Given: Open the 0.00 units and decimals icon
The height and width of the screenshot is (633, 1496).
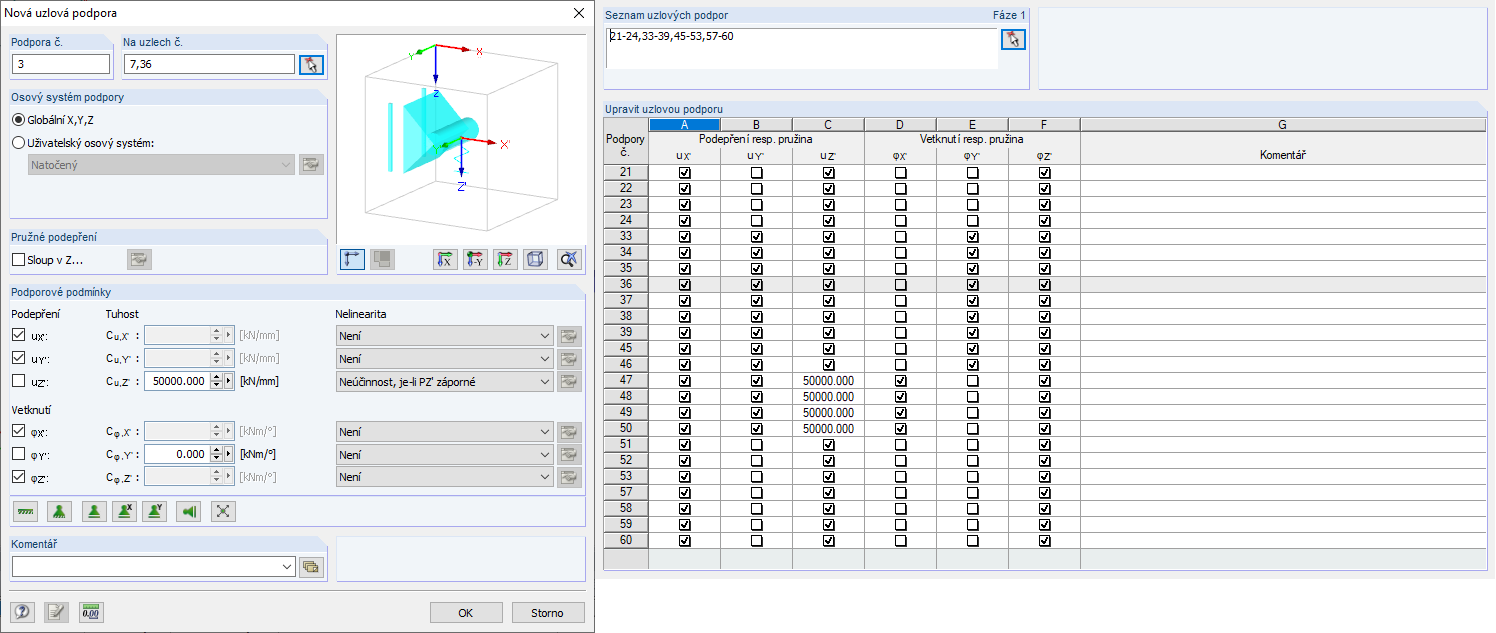Looking at the screenshot, I should 92,612.
